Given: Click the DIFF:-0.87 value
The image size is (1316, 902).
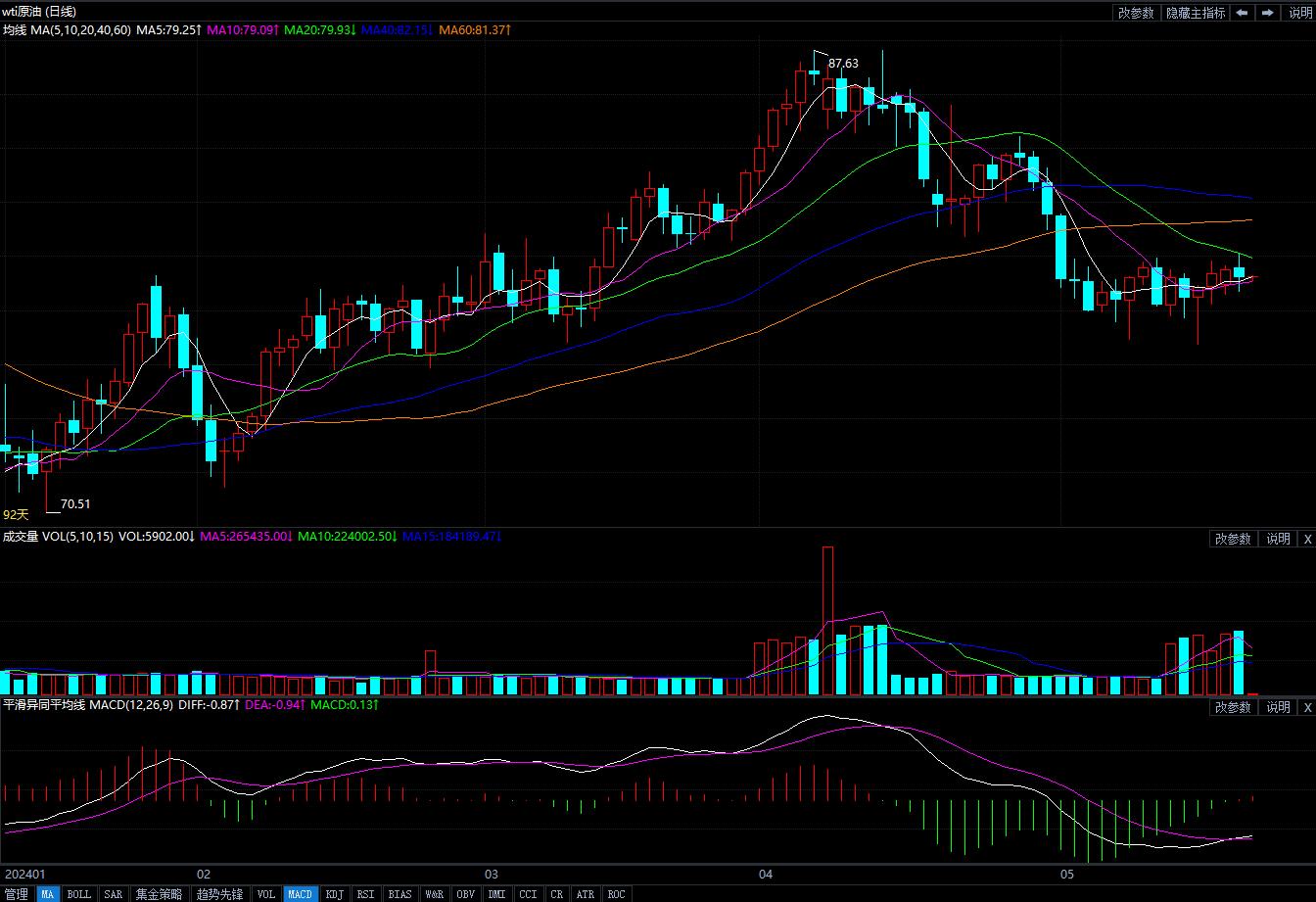Looking at the screenshot, I should pyautogui.click(x=210, y=705).
